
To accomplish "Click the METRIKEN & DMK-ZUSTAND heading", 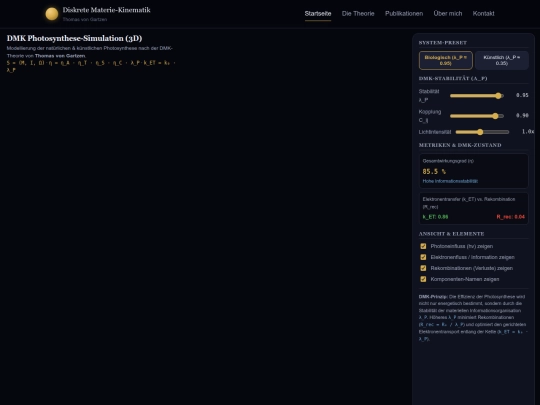I will (x=460, y=145).
